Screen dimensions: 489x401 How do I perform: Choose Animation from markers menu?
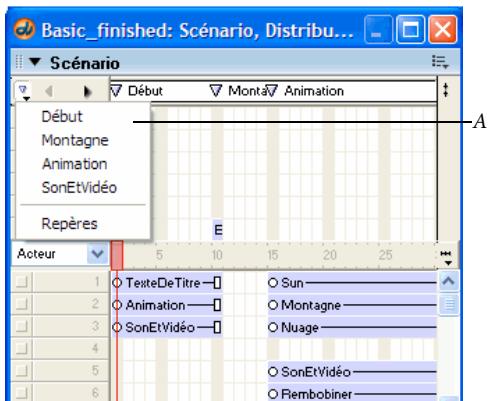tap(75, 164)
